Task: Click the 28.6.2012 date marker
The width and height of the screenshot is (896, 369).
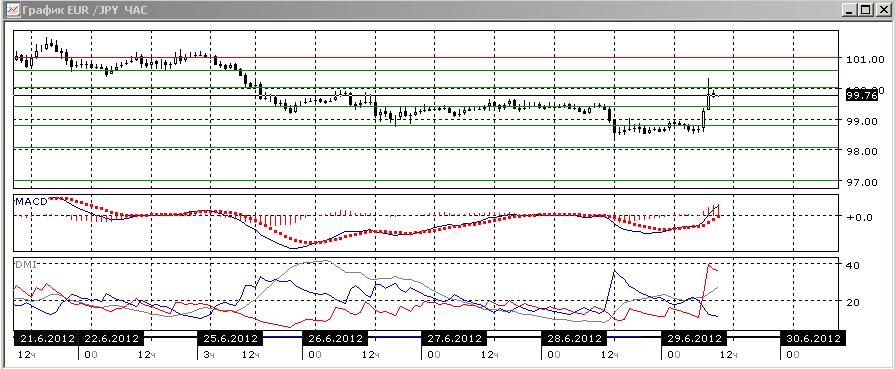Action: (x=574, y=338)
